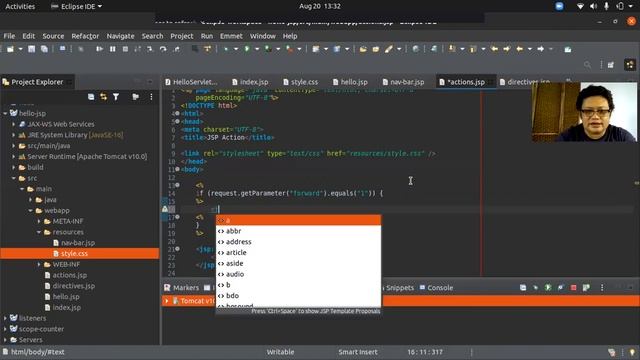Select nav-bar.jsp in Project Explorer tree
This screenshot has width=640, height=360.
click(74, 243)
